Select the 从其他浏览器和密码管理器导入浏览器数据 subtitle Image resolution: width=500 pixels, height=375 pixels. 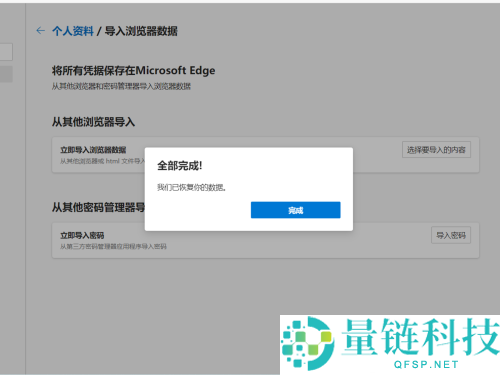point(121,86)
